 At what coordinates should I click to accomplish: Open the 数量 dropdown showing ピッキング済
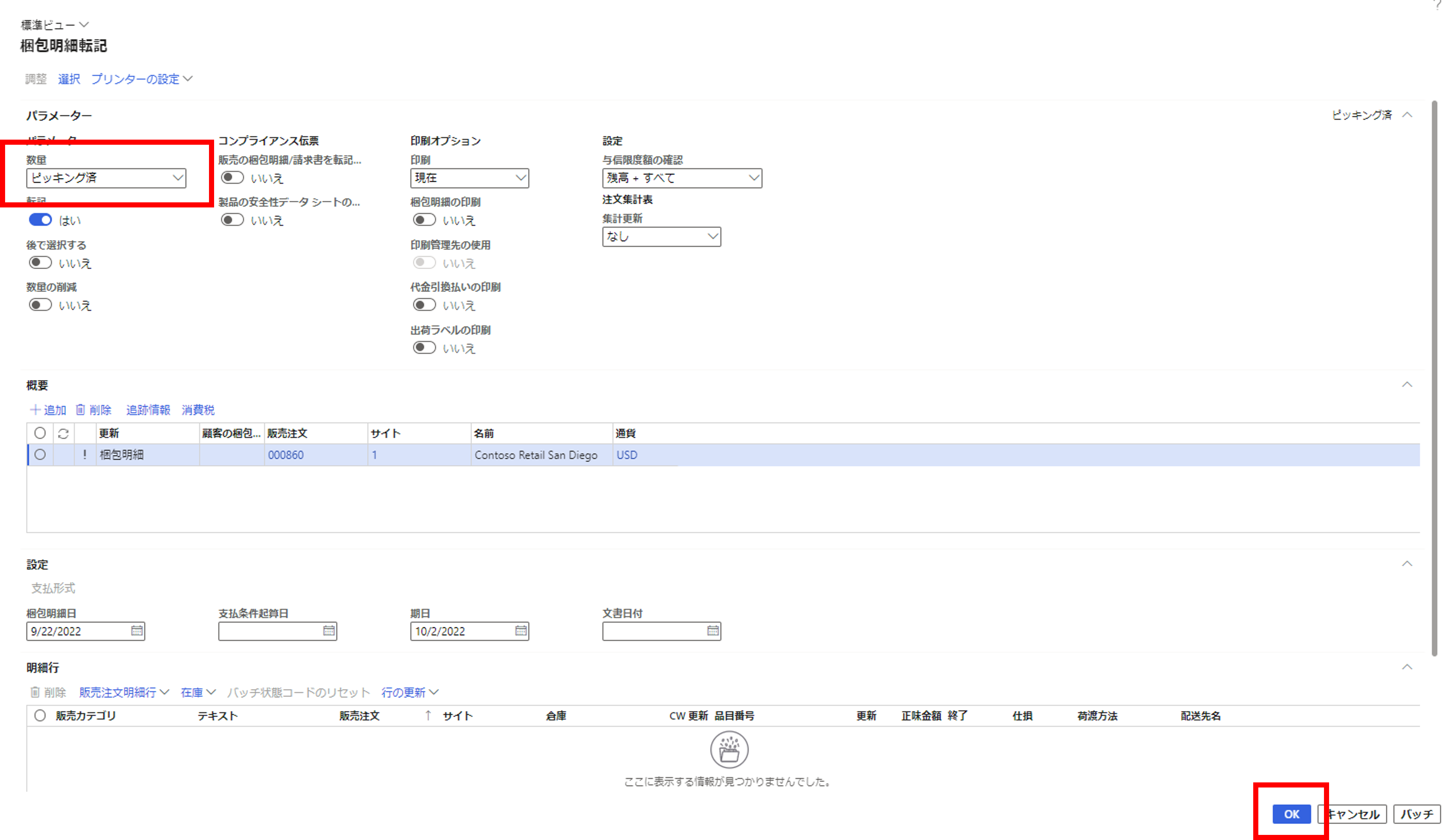click(106, 178)
